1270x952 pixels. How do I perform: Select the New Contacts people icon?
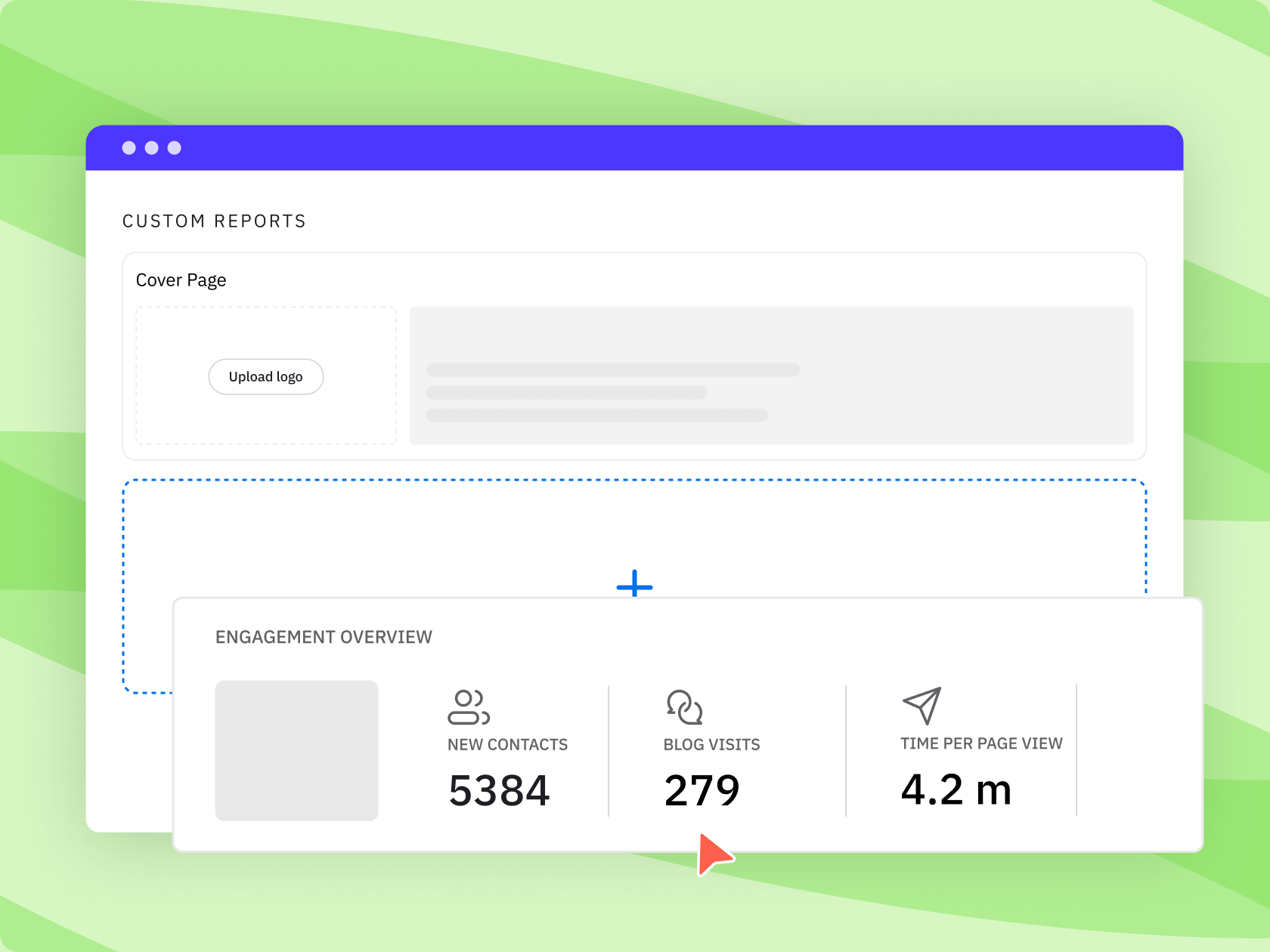click(x=469, y=707)
